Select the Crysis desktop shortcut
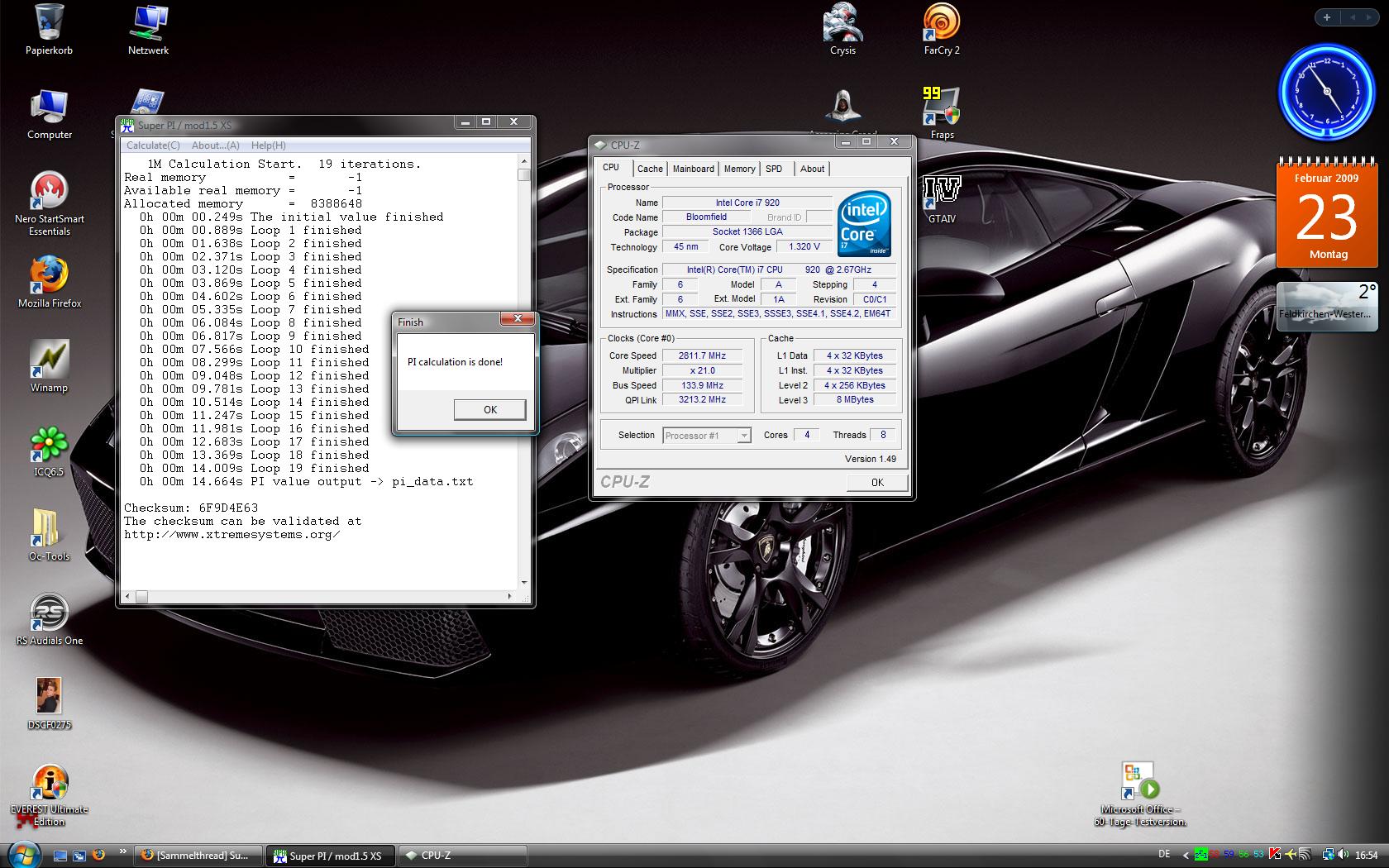This screenshot has height=868, width=1389. point(842,30)
